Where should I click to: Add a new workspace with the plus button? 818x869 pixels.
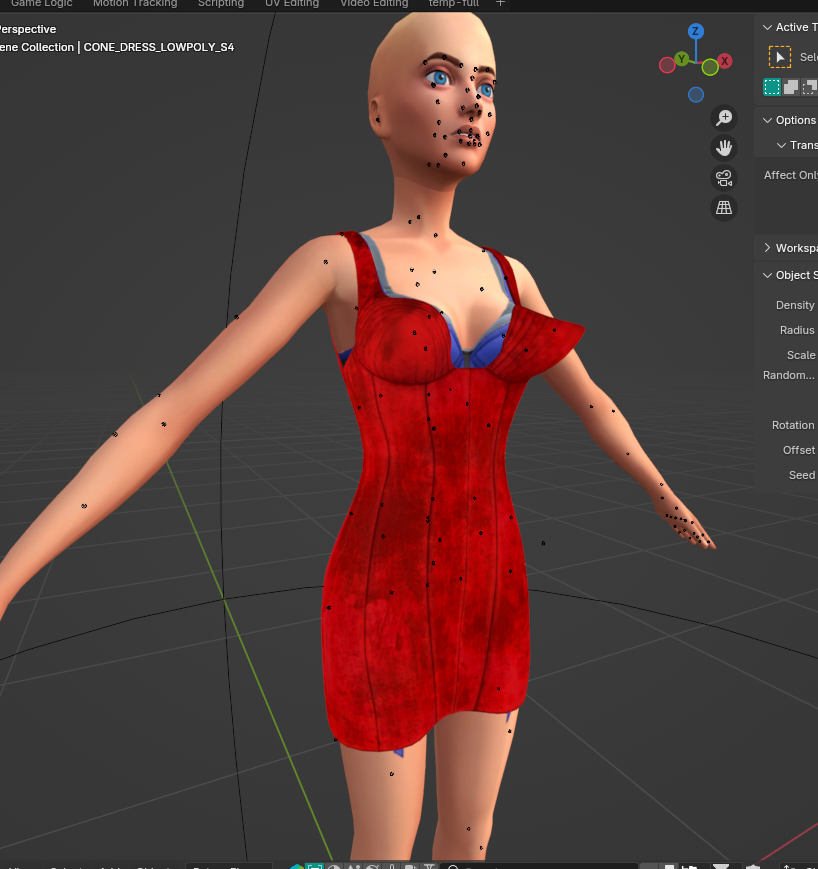tap(500, 3)
